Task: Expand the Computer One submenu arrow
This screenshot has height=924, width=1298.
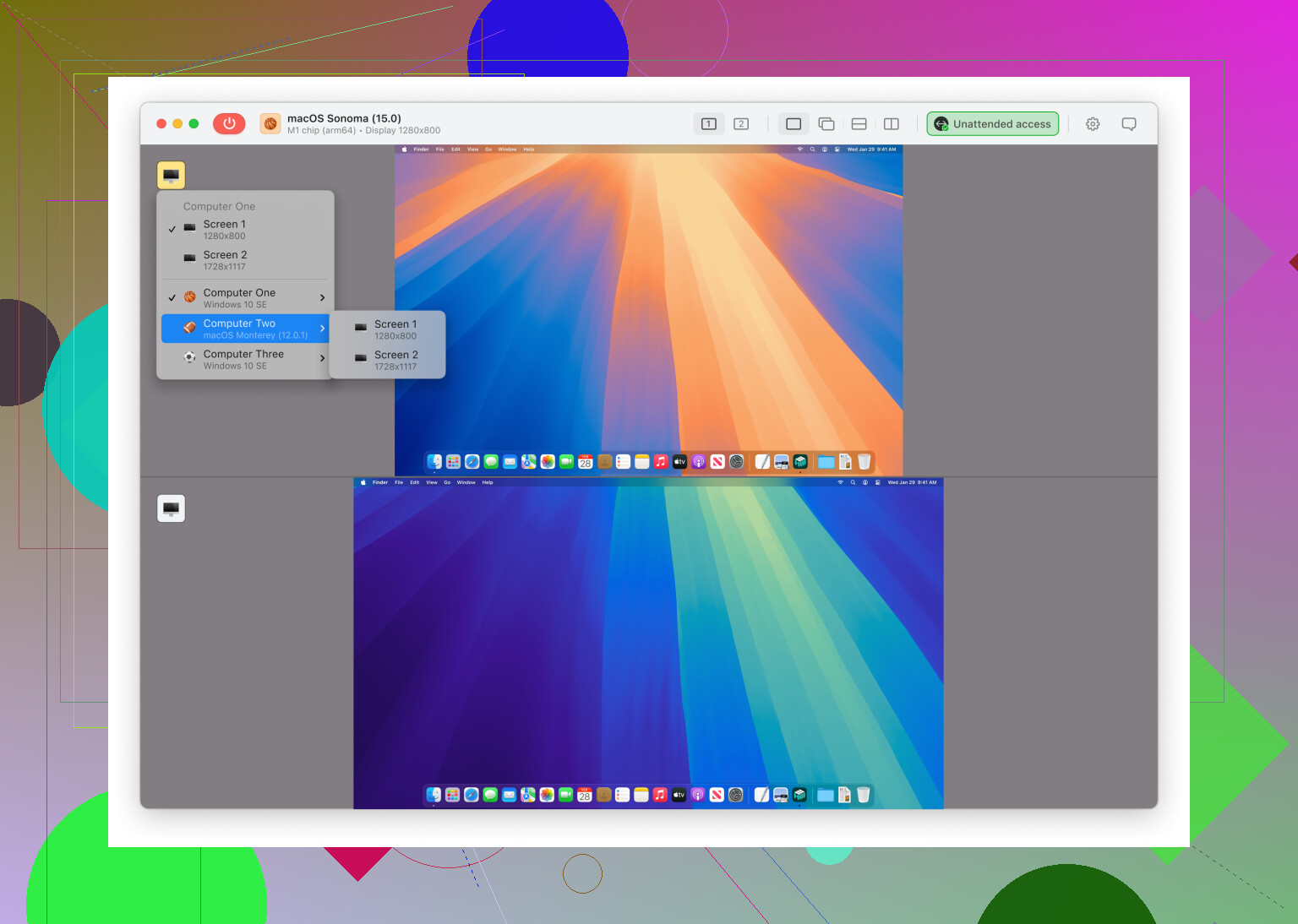Action: point(322,298)
